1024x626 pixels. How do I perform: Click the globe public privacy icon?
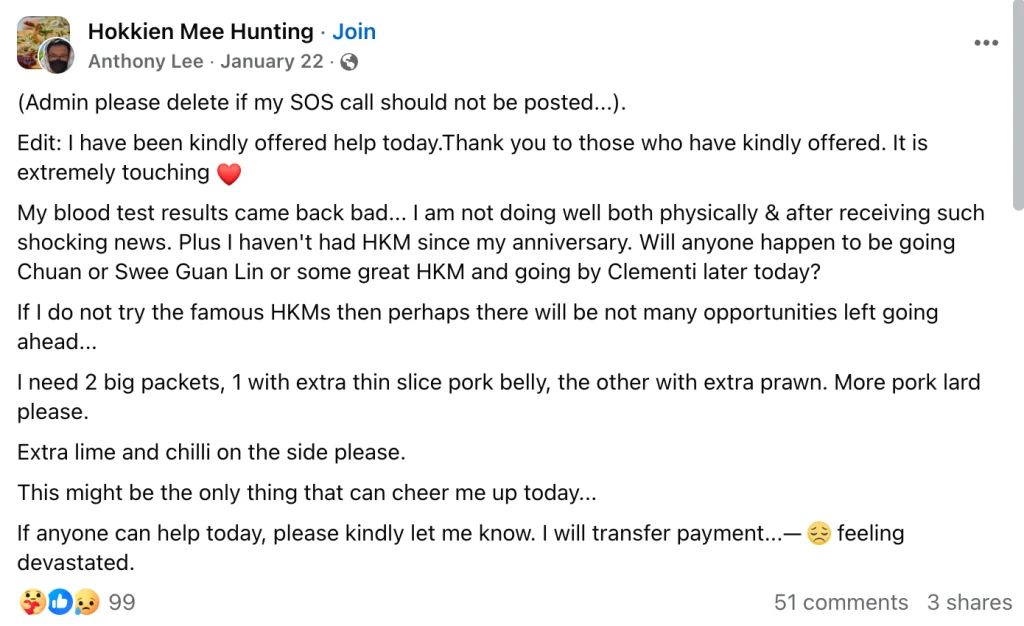[x=349, y=62]
